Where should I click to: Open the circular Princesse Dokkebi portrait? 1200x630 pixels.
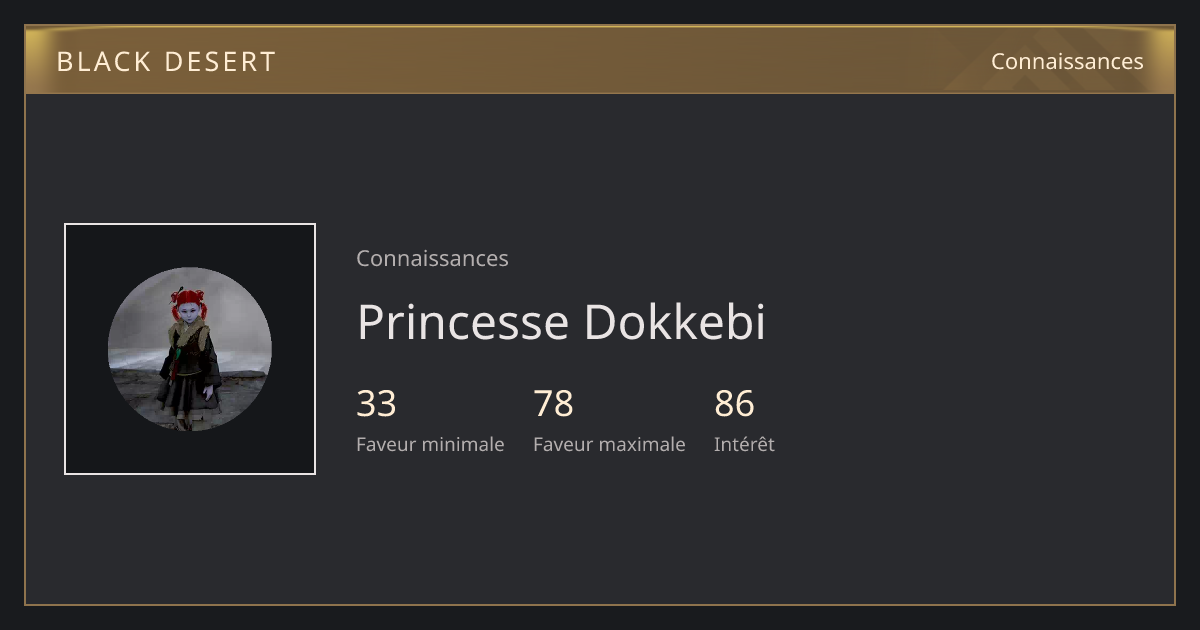point(190,349)
